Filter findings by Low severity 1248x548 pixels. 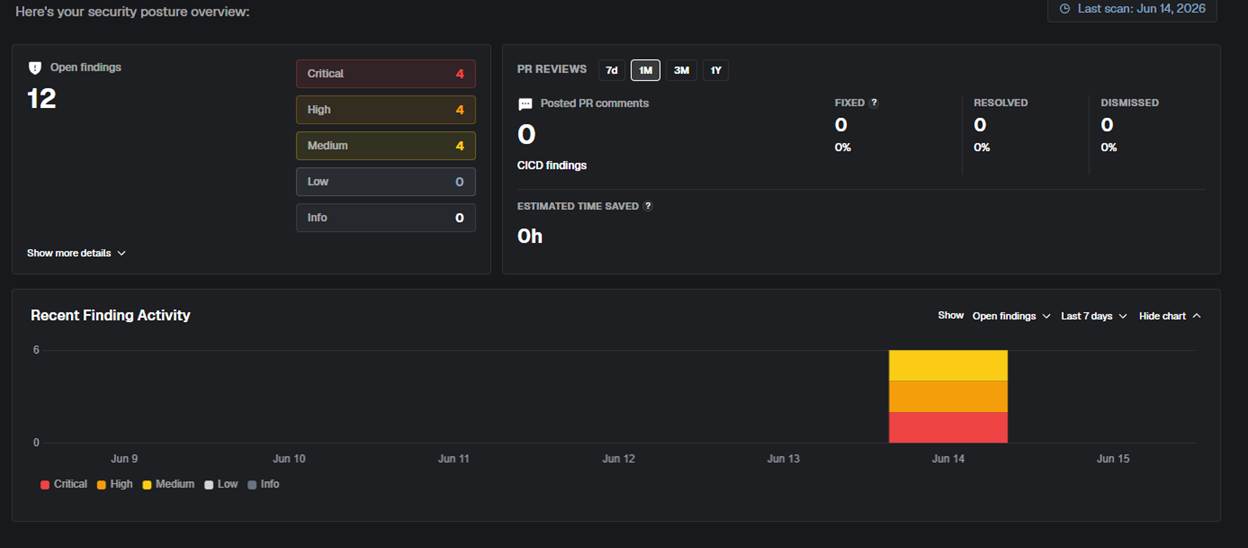pos(386,182)
